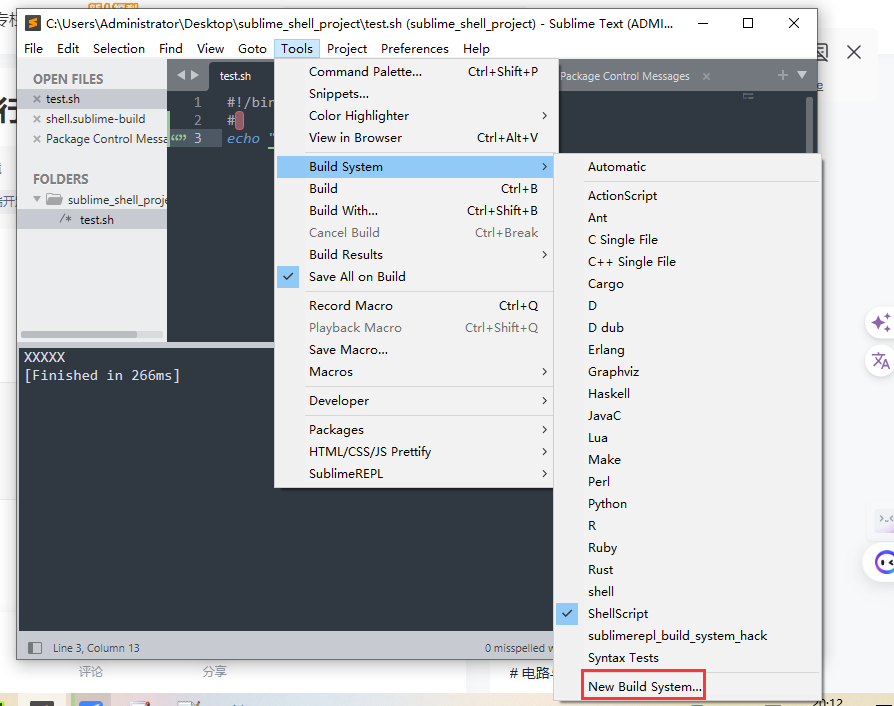
Task: Open test.sh in Folders tree
Action: coord(96,220)
